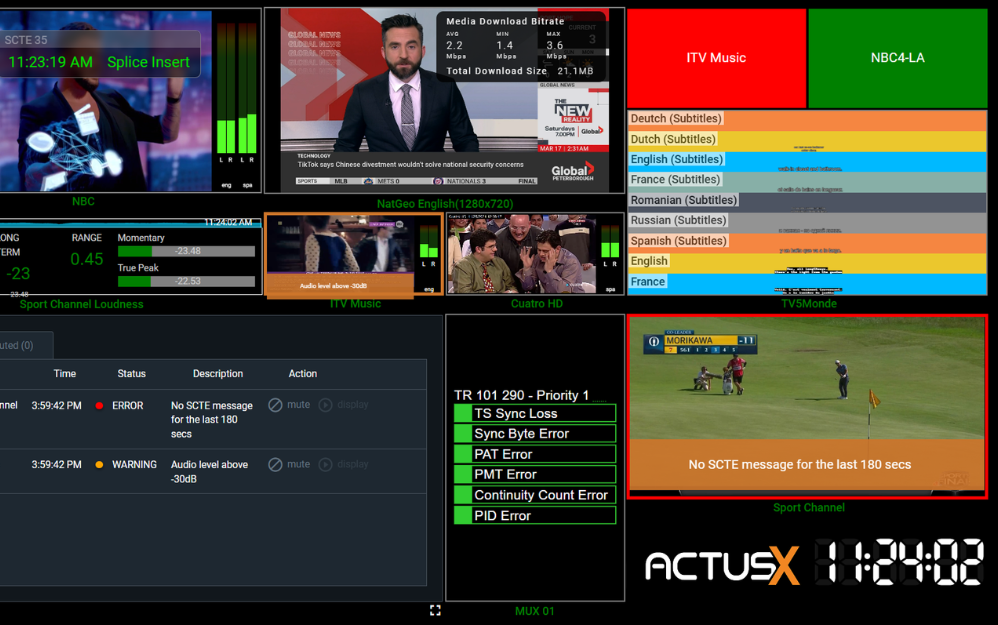Click the mute icon in the ERROR row
The image size is (998, 625).
(x=275, y=405)
